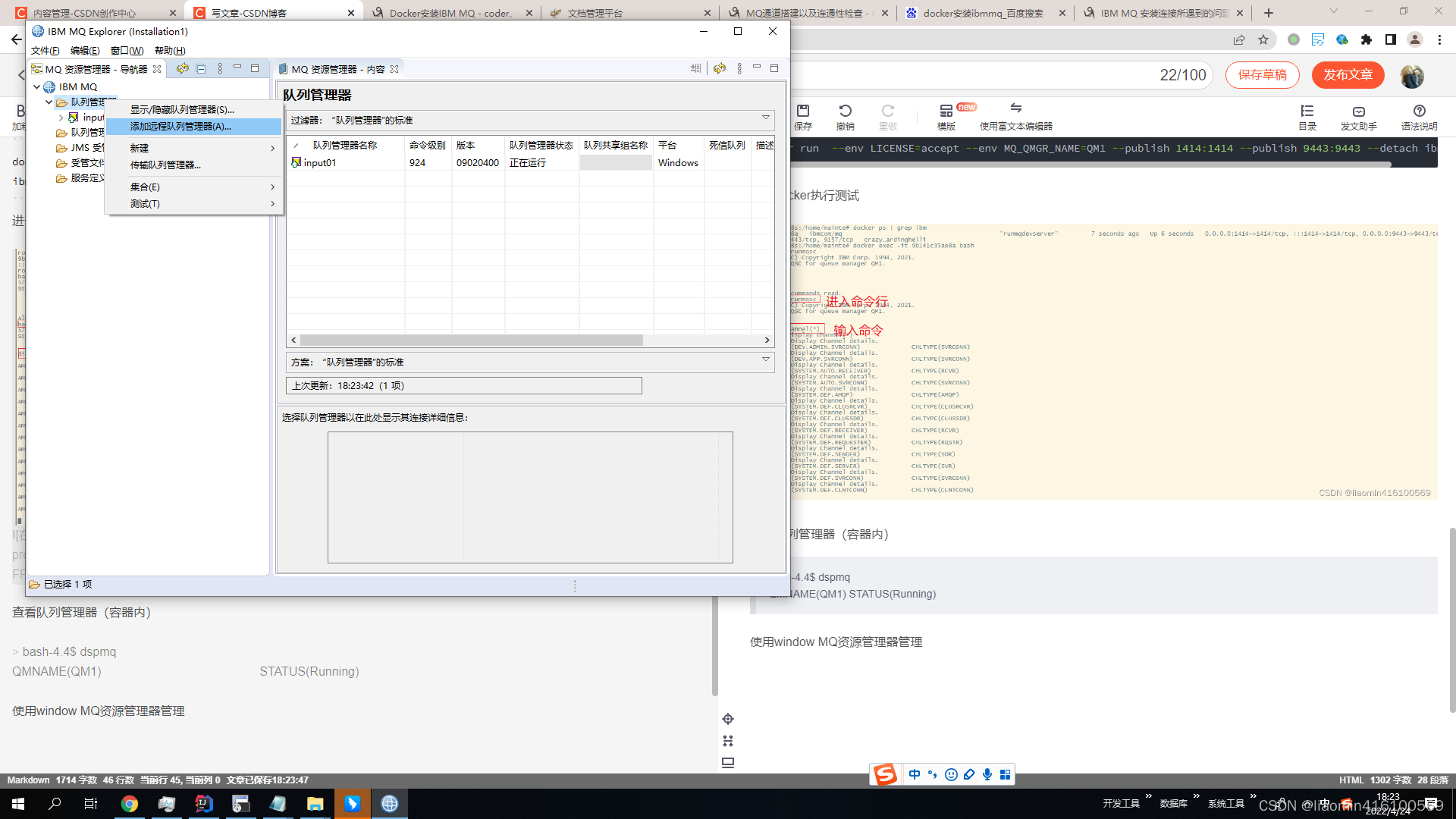The width and height of the screenshot is (1456, 819).
Task: Expand the 方案 scheme dropdown arrow
Action: 766,359
